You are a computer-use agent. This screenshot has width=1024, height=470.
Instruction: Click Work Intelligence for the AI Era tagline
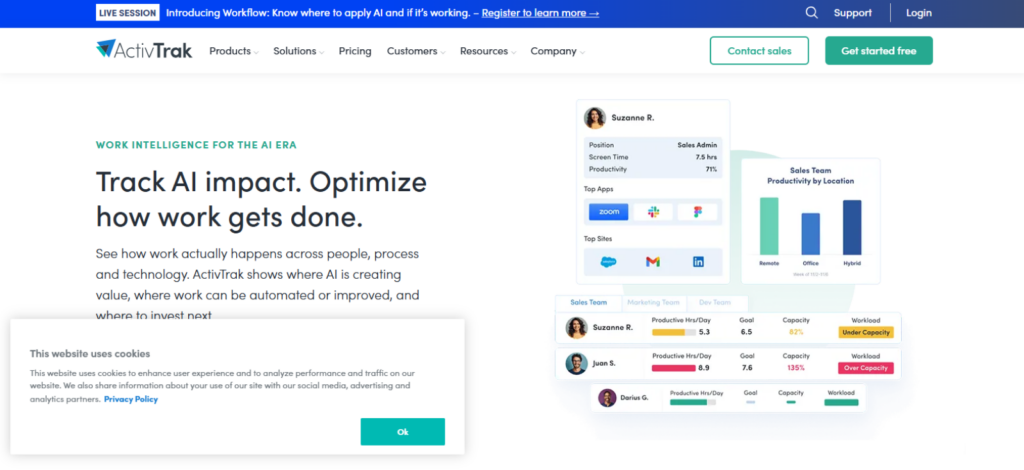coord(196,145)
